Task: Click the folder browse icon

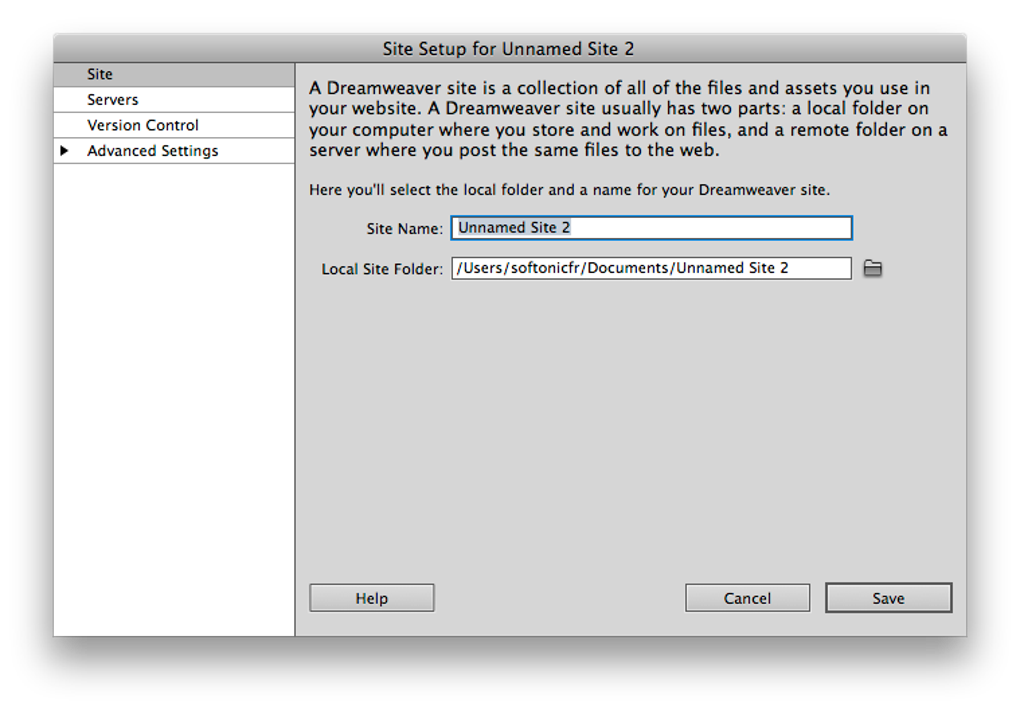Action: pyautogui.click(x=873, y=268)
